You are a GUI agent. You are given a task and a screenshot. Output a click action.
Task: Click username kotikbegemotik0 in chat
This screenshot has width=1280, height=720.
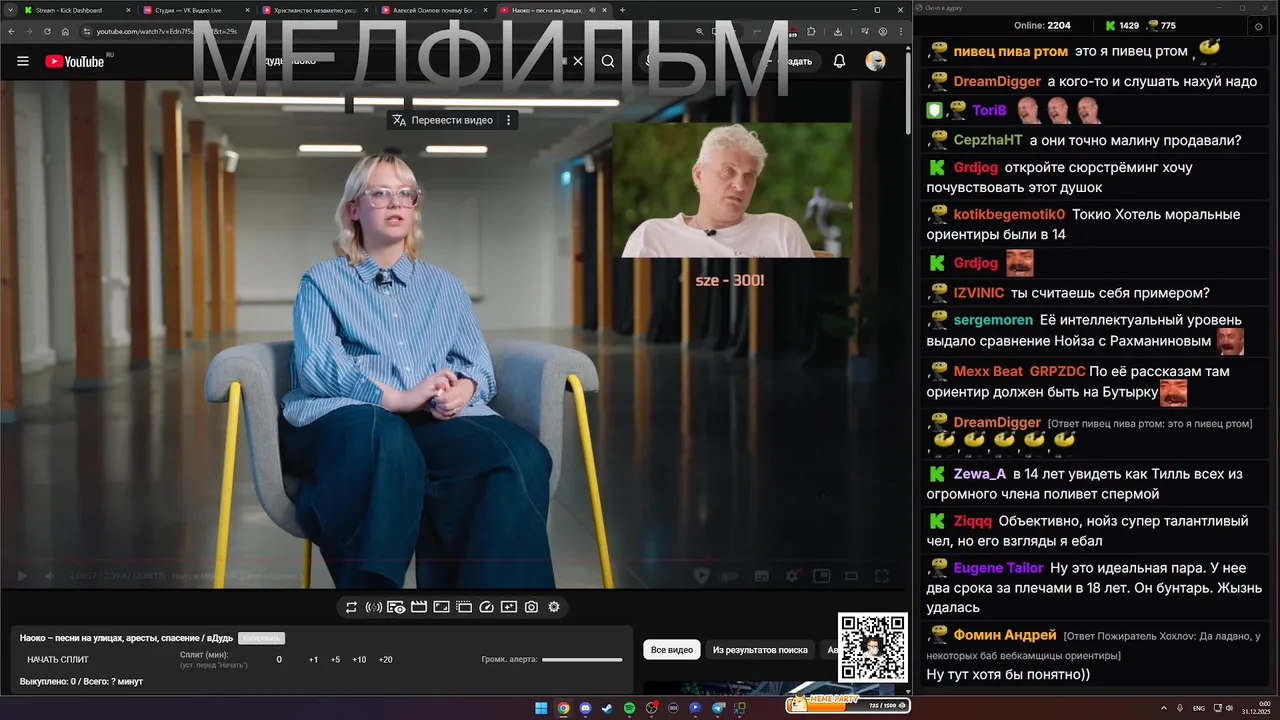pyautogui.click(x=1009, y=214)
